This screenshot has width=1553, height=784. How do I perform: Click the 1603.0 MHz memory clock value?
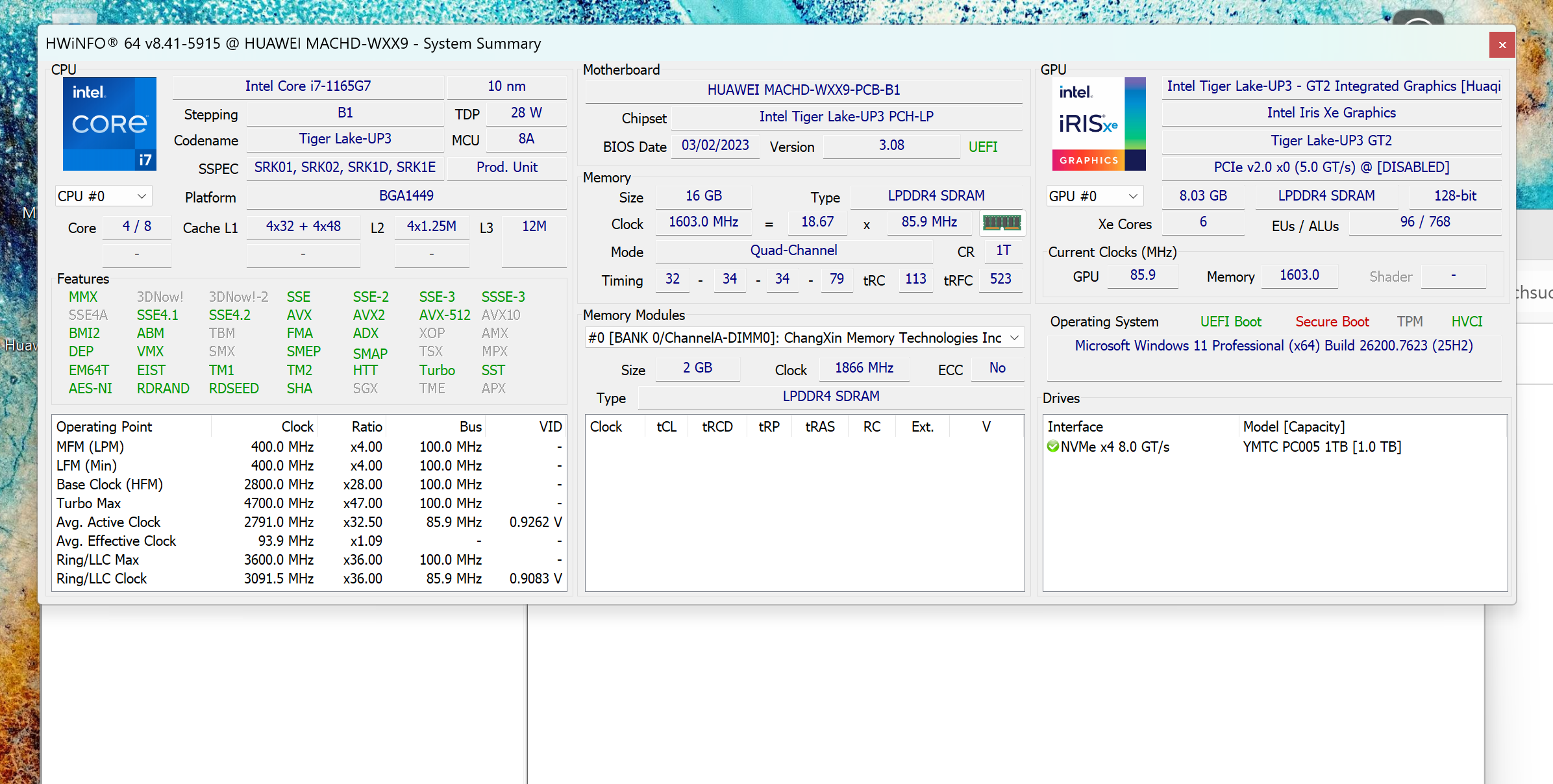(704, 222)
